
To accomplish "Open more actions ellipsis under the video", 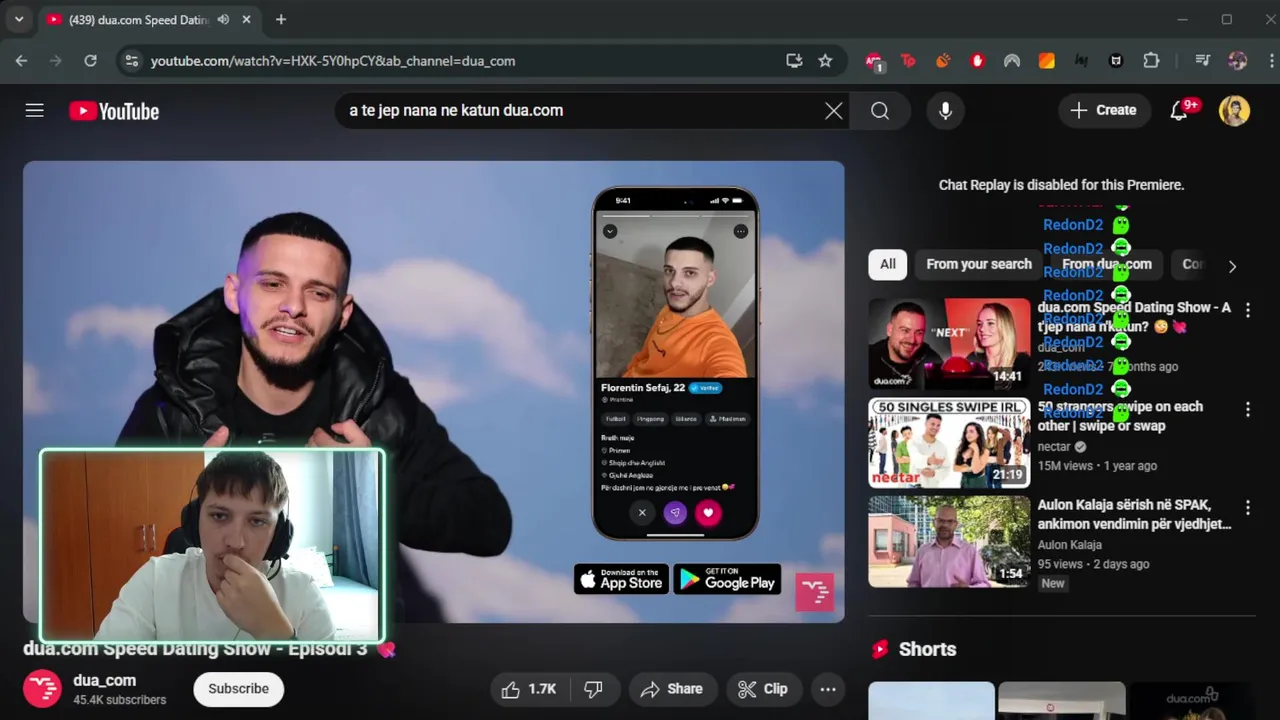I will 828,689.
